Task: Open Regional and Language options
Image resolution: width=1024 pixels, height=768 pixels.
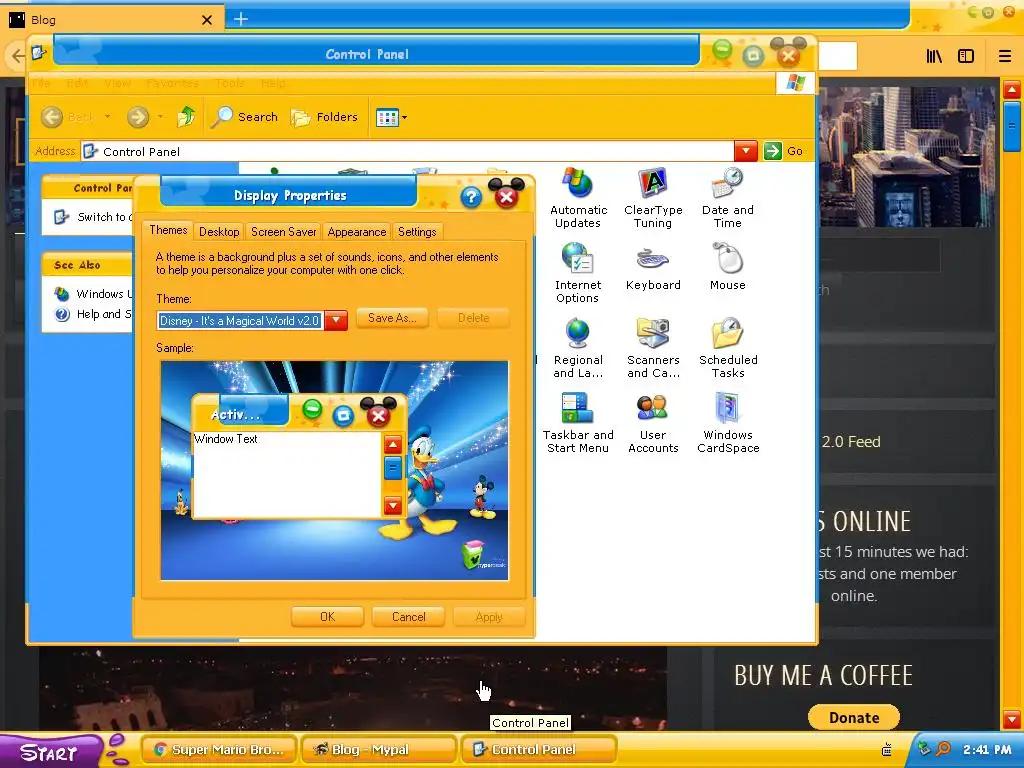Action: coord(578,347)
